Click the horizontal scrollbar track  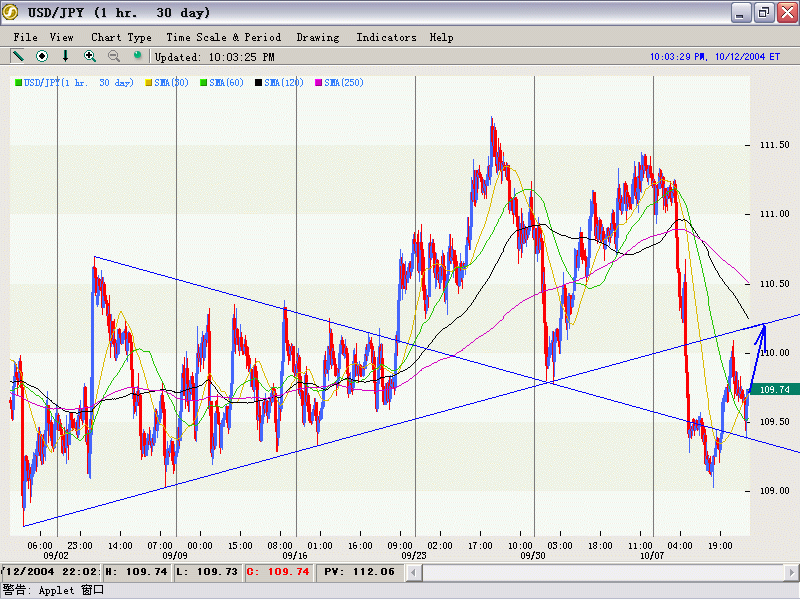point(600,572)
